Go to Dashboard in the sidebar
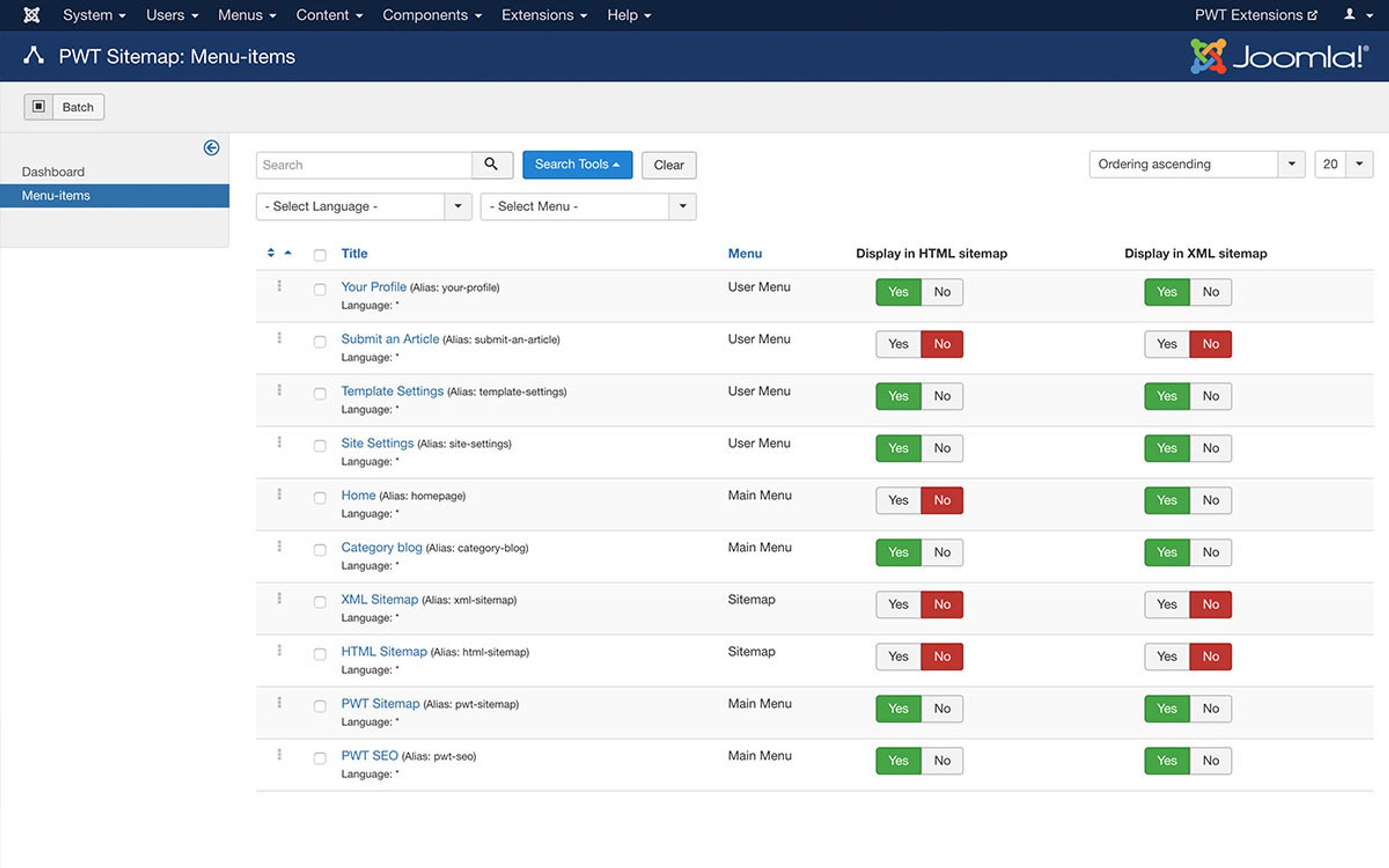 53,172
